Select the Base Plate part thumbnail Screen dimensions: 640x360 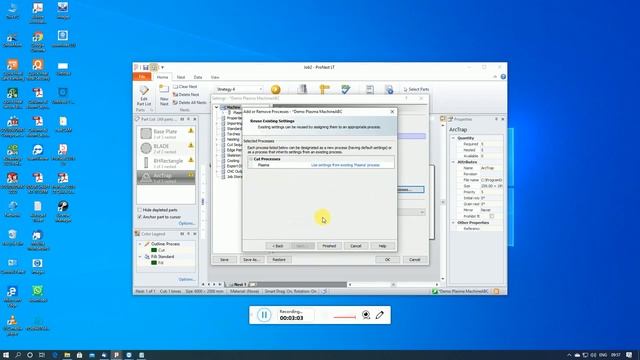click(x=146, y=133)
